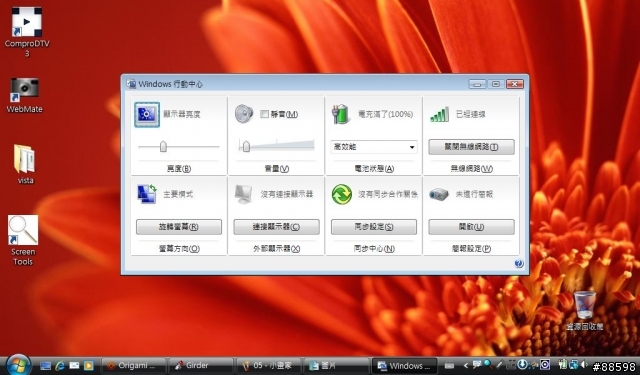Switch to the 05 - 小畫家 taskbar window
The width and height of the screenshot is (640, 375).
point(268,366)
